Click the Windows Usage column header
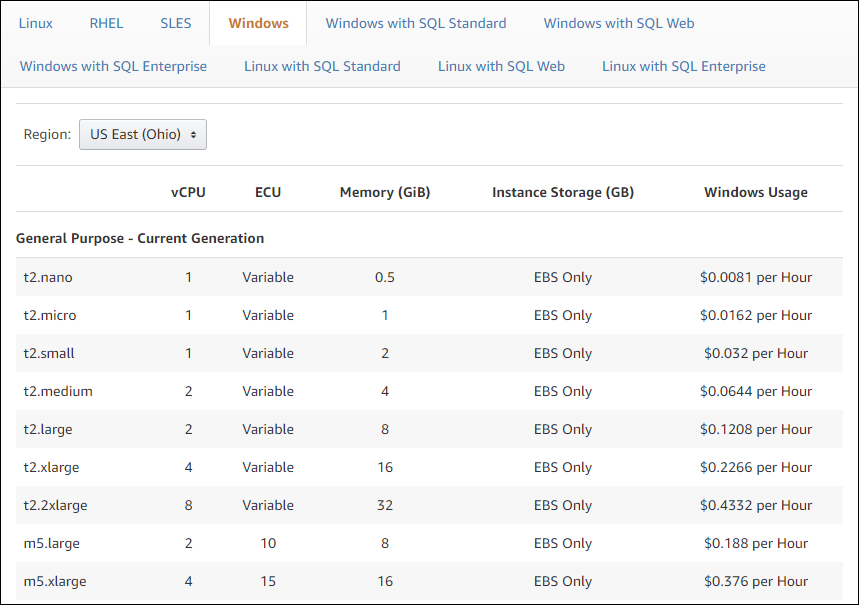The height and width of the screenshot is (605, 859). coord(755,192)
